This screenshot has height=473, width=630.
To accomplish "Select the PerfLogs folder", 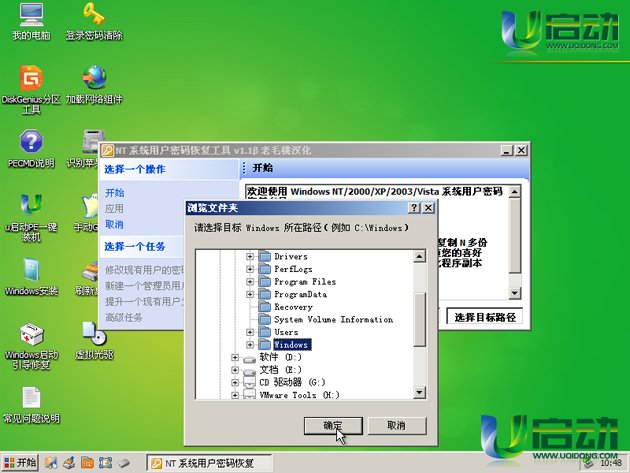I will tap(293, 269).
